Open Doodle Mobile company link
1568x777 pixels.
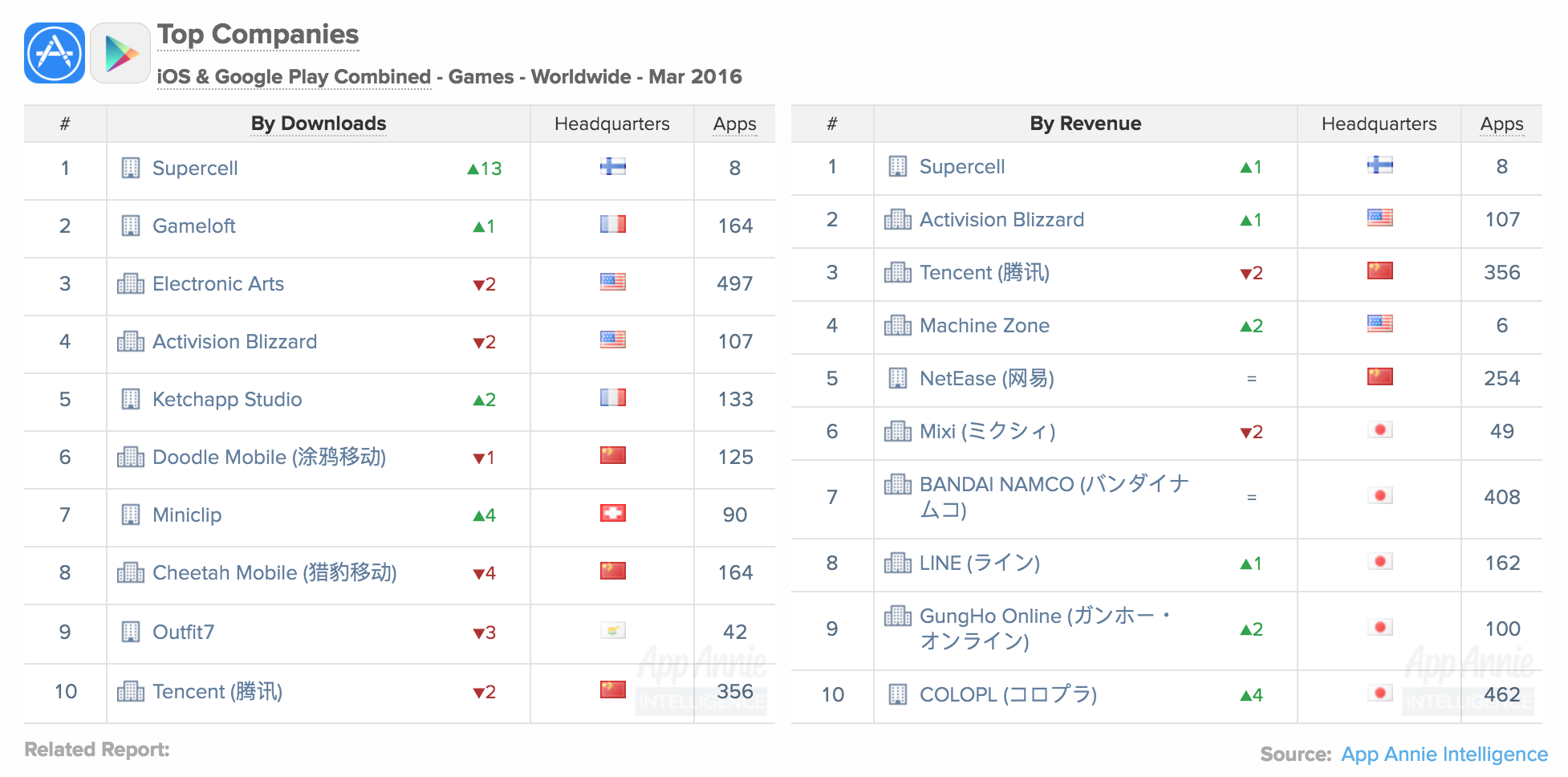pos(270,458)
